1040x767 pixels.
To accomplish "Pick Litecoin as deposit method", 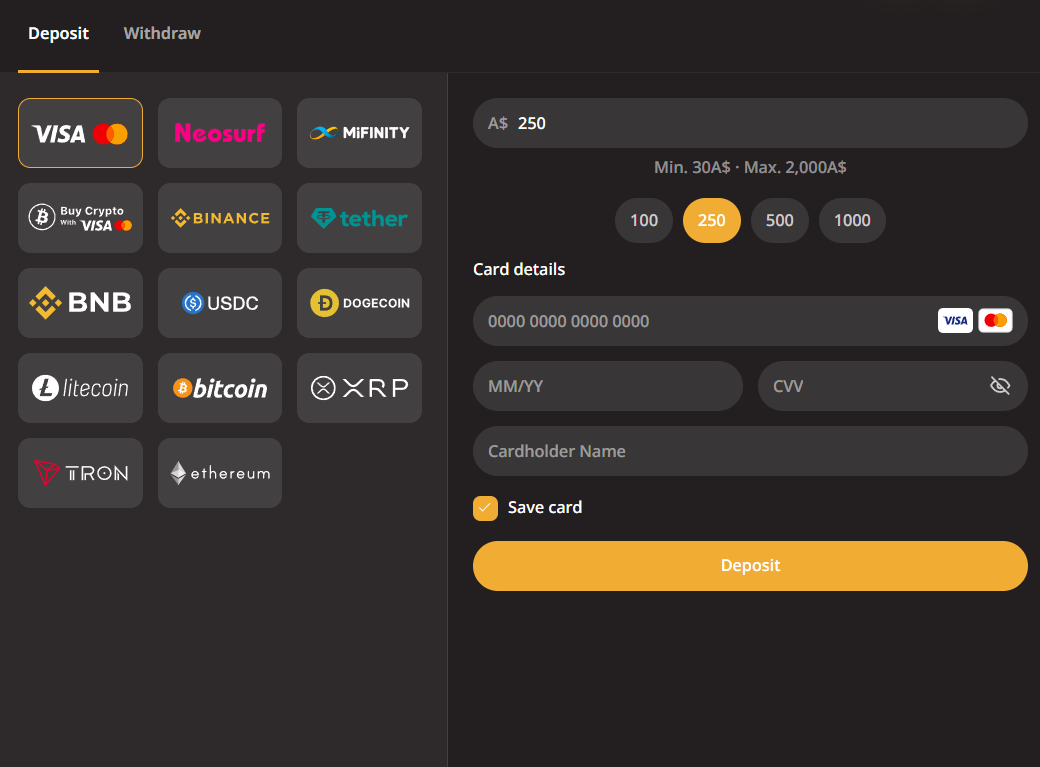I will 80,387.
